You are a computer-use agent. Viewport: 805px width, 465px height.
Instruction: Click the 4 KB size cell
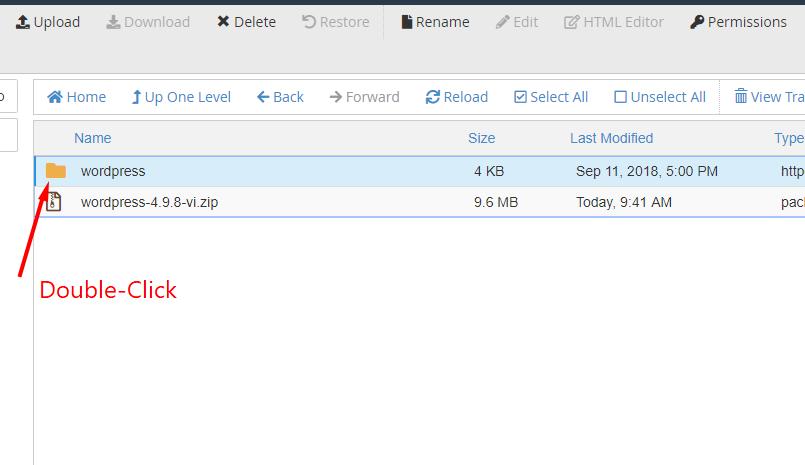[489, 171]
